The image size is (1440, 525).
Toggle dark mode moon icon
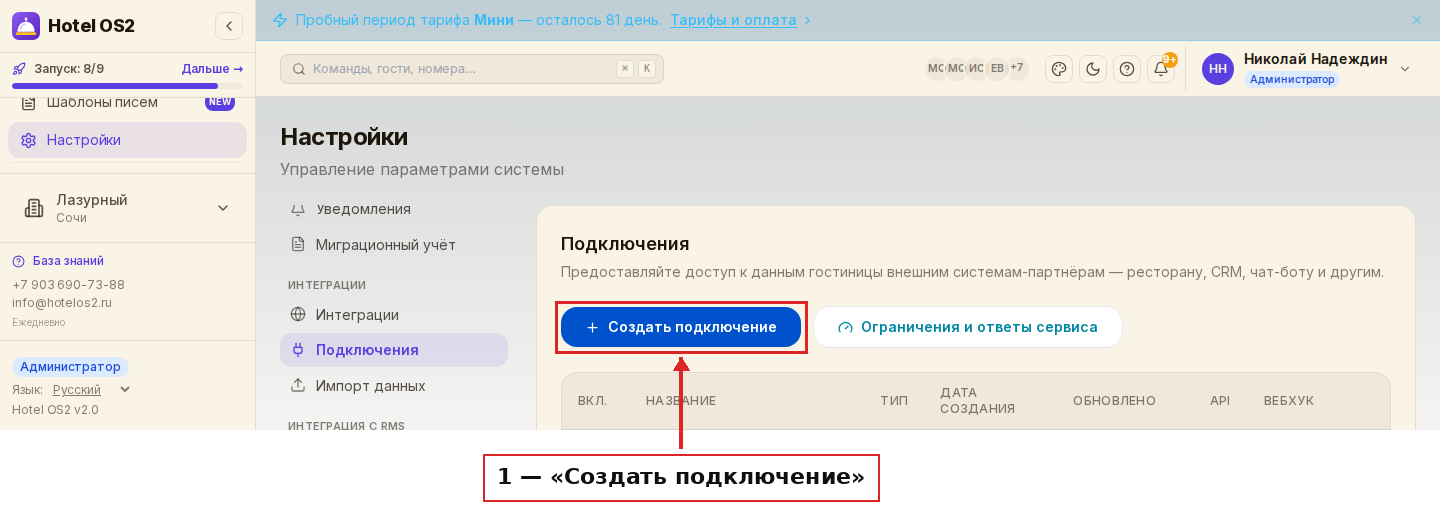pos(1093,69)
